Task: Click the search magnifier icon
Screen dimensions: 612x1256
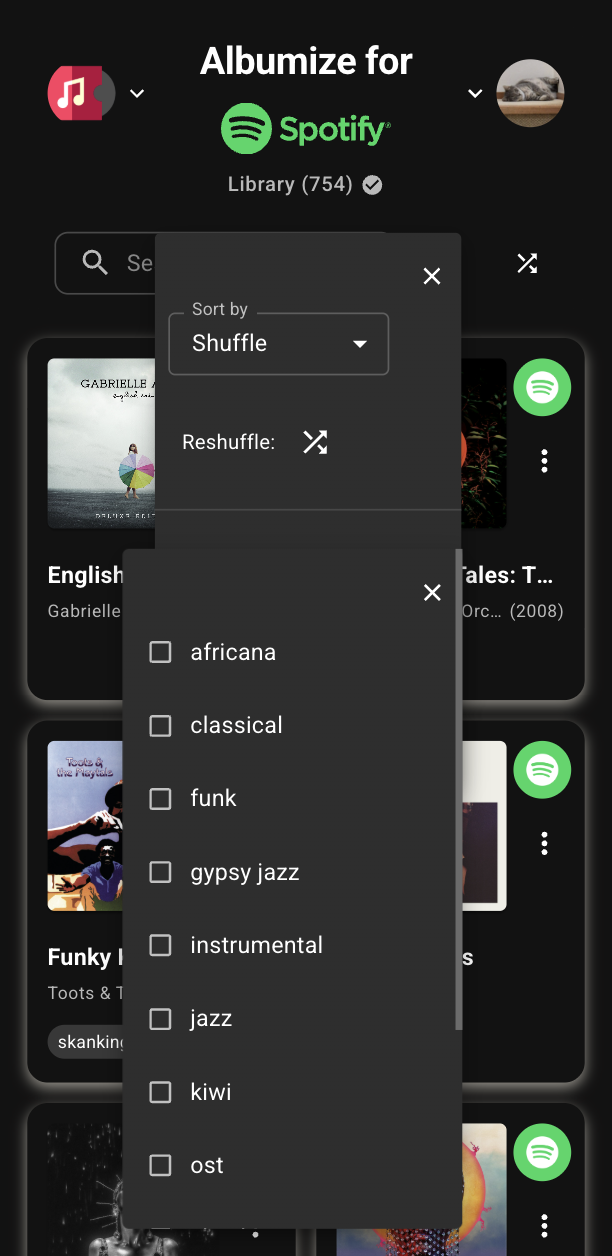Action: [x=95, y=262]
